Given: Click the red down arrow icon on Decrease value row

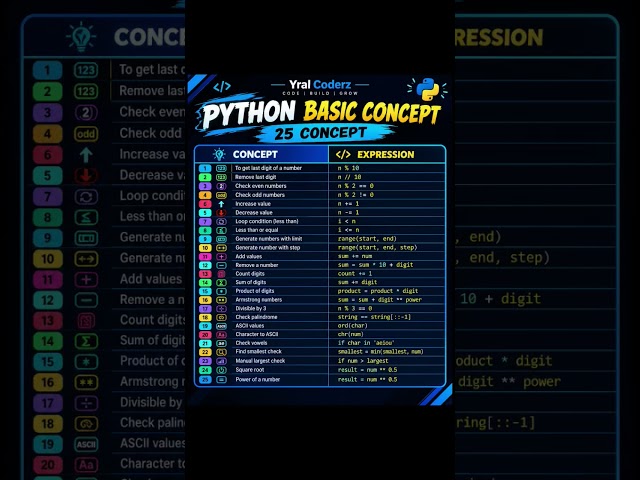Looking at the screenshot, I should pyautogui.click(x=221, y=212).
